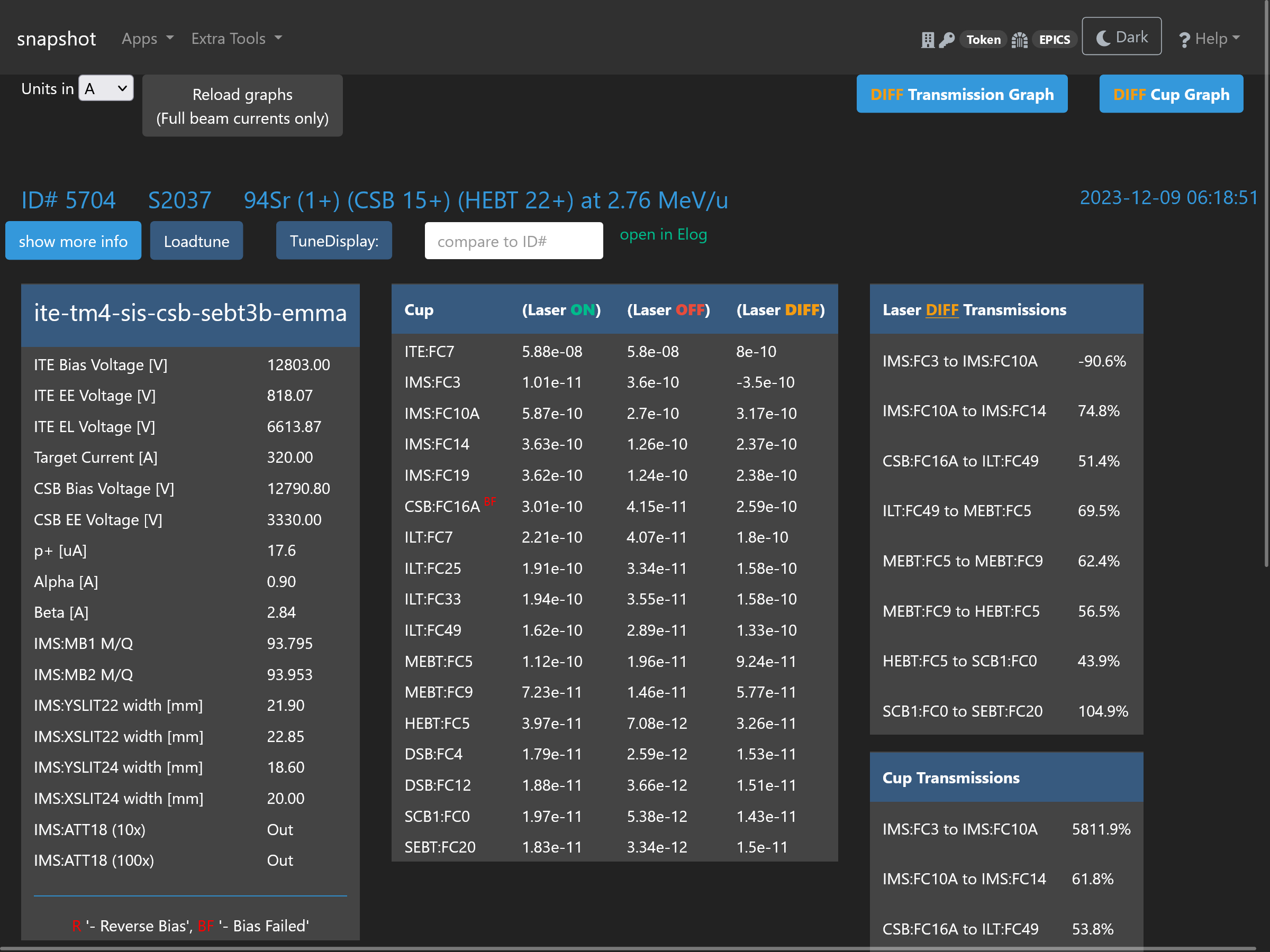The height and width of the screenshot is (952, 1270).
Task: Click the Cup Transmissions panel header
Action: (x=1006, y=777)
